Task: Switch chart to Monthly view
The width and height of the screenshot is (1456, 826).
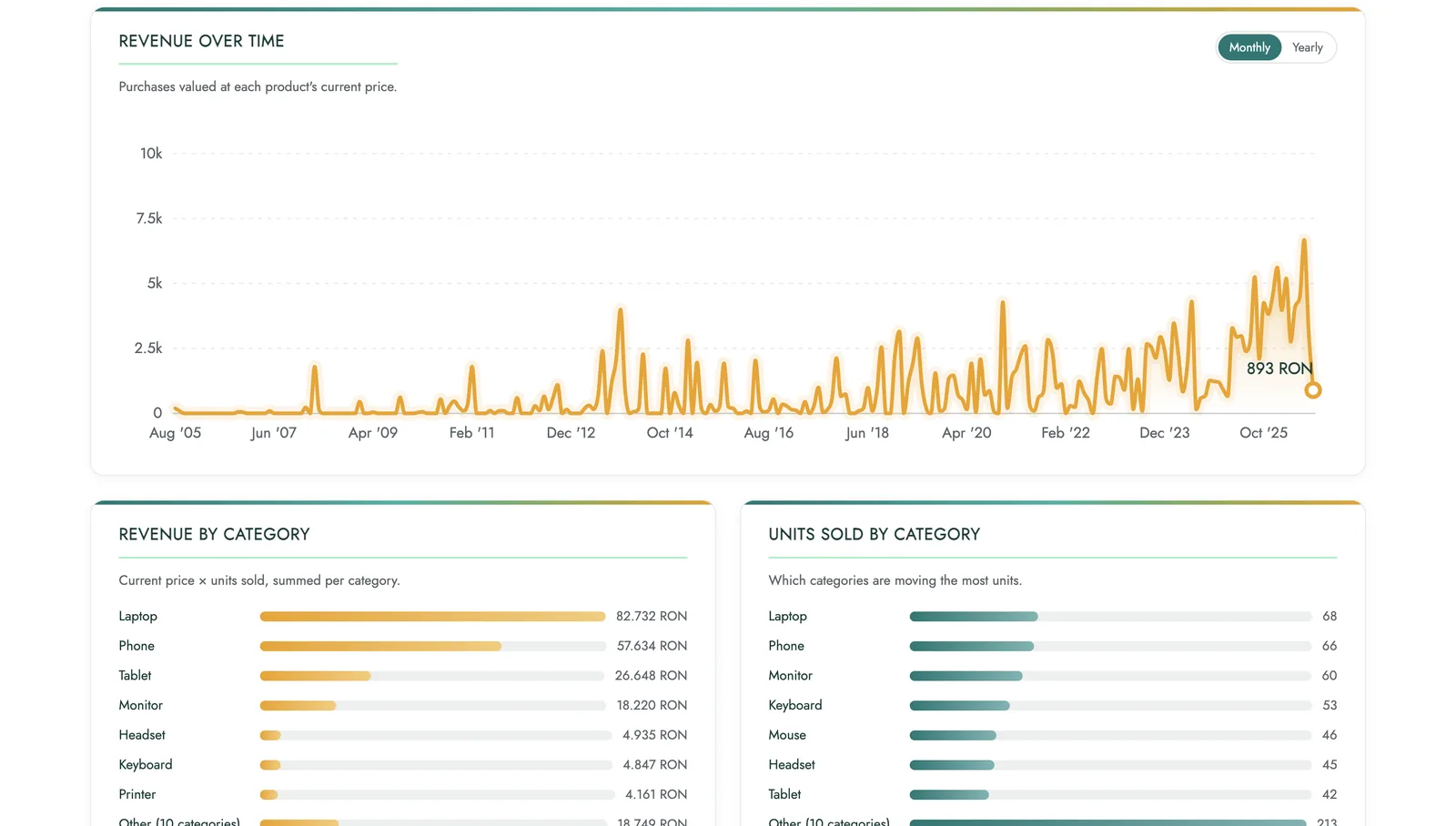Action: point(1249,47)
